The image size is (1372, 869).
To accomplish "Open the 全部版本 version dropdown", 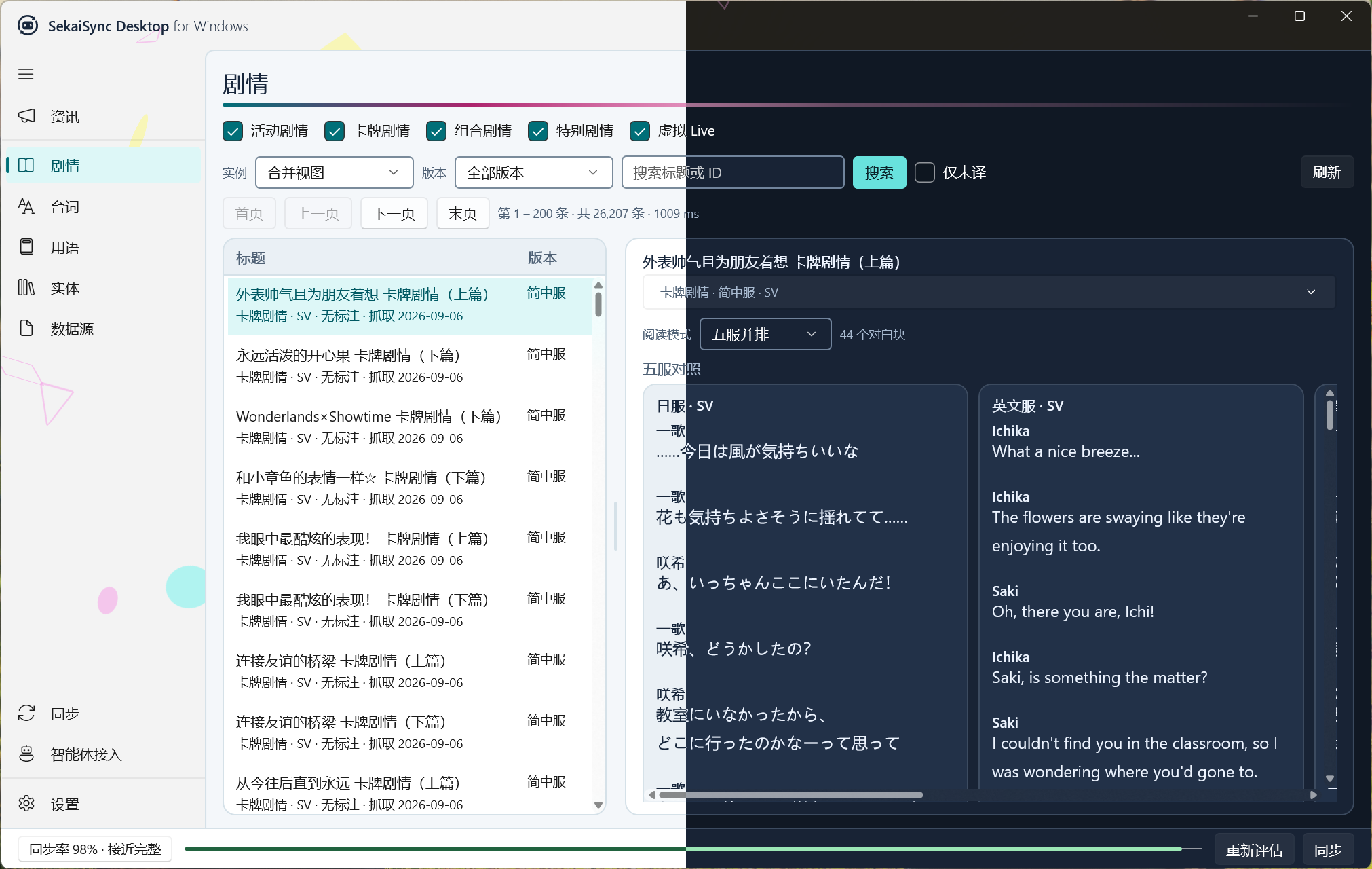I will pos(534,172).
